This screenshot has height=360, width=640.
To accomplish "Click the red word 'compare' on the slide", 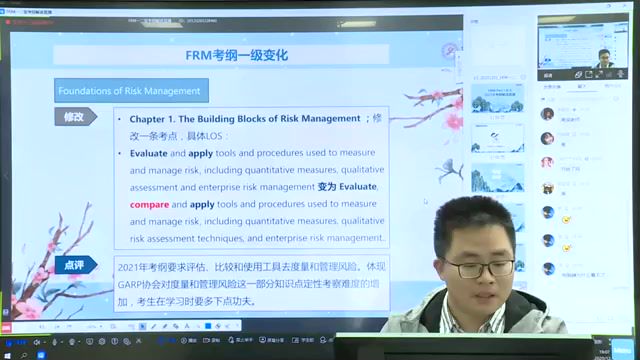I will pos(149,204).
